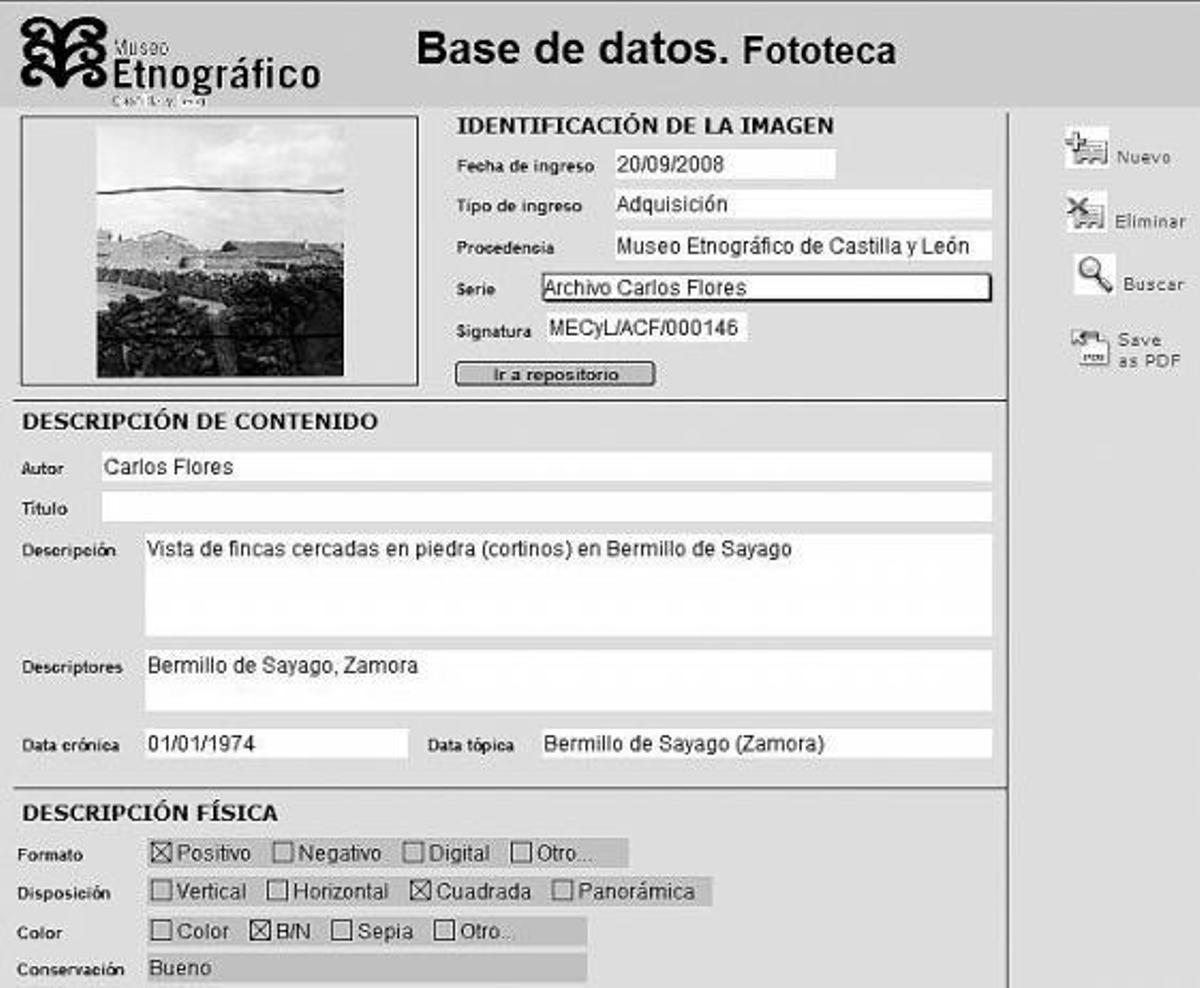Click the Conservación field Bueno
Screen dimensions: 1200x988
pyautogui.click(x=367, y=968)
